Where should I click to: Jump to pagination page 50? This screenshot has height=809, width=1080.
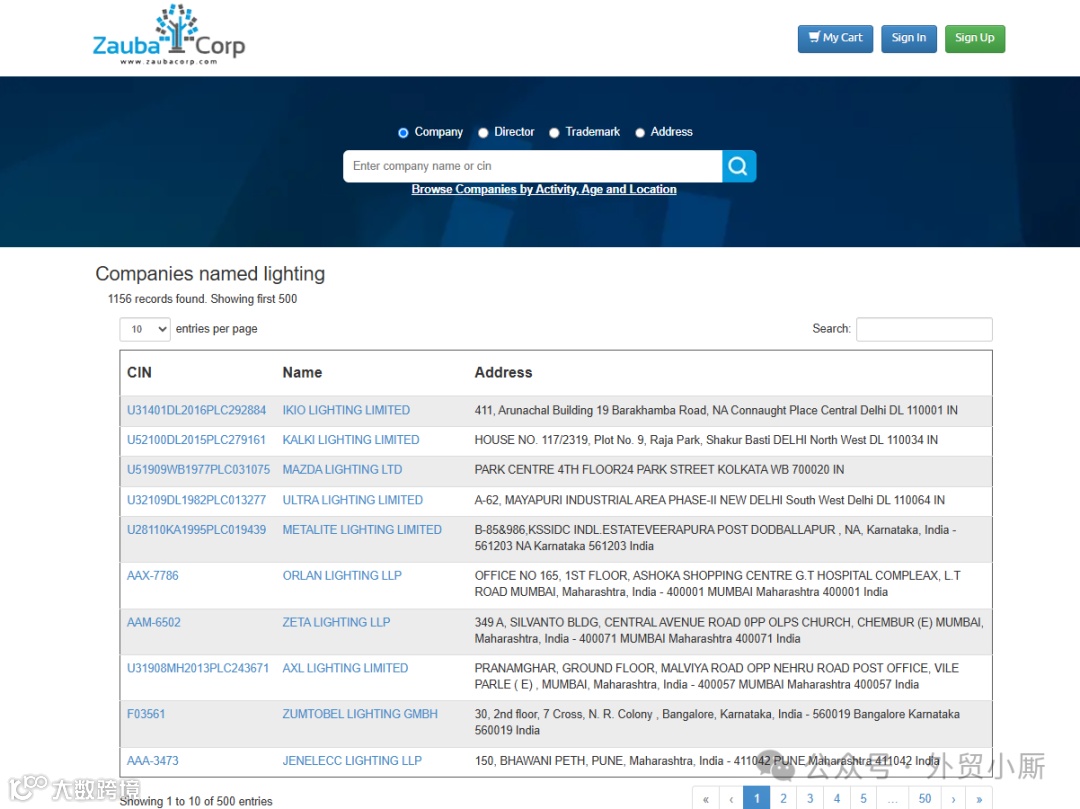(x=924, y=799)
